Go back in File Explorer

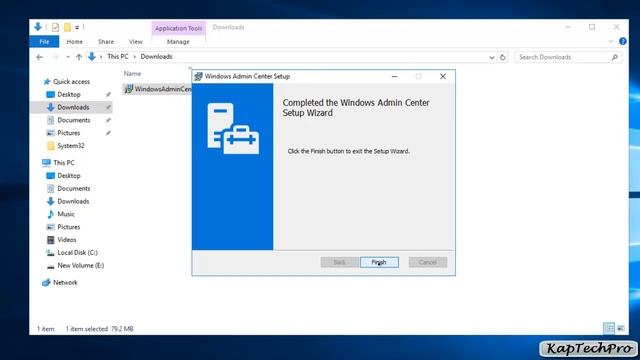pyautogui.click(x=40, y=57)
